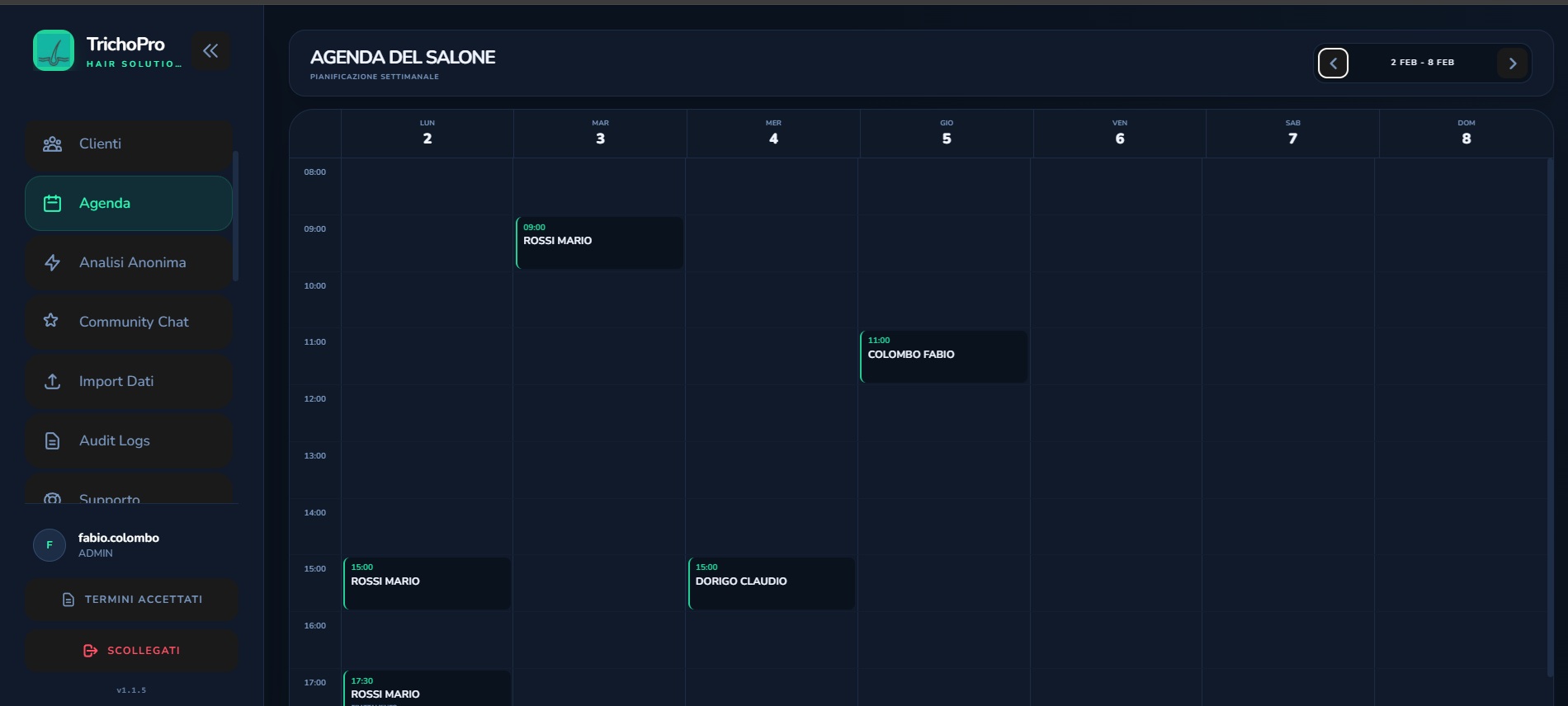Click the Audit Logs document icon
Viewport: 1568px width, 706px height.
coord(52,441)
